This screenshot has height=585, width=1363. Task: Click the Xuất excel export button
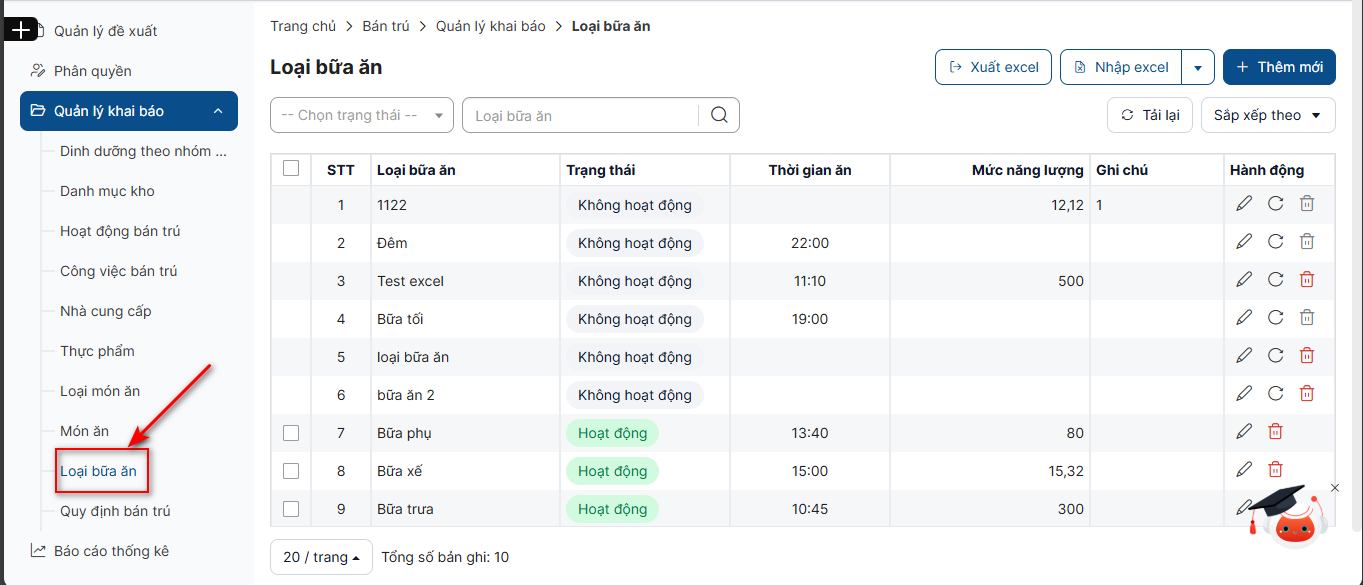pos(993,67)
